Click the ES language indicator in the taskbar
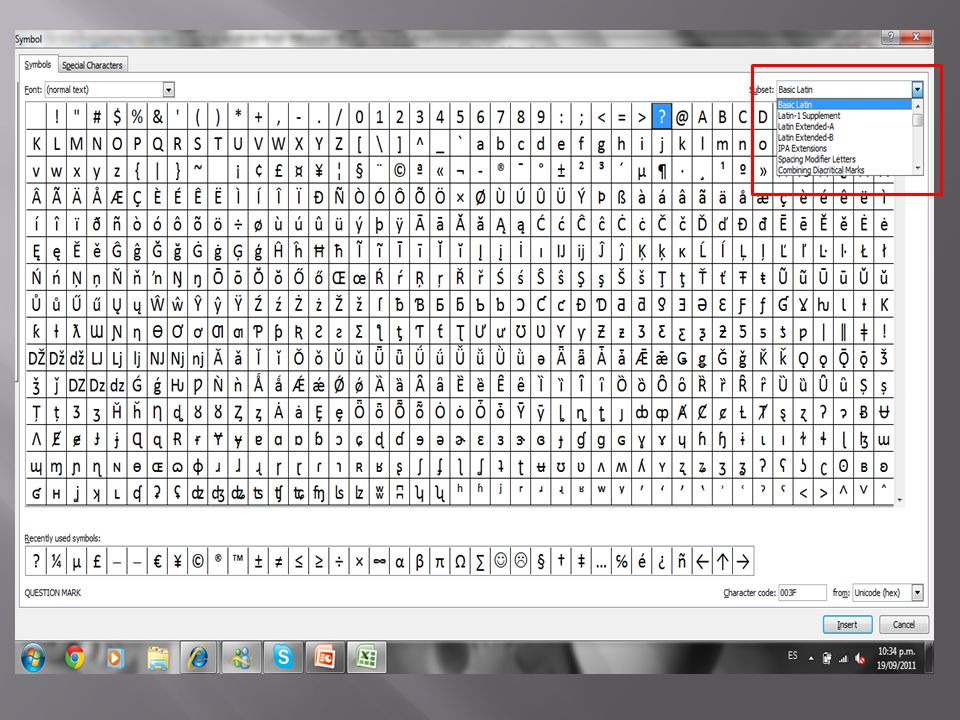Image resolution: width=960 pixels, height=720 pixels. [x=793, y=656]
